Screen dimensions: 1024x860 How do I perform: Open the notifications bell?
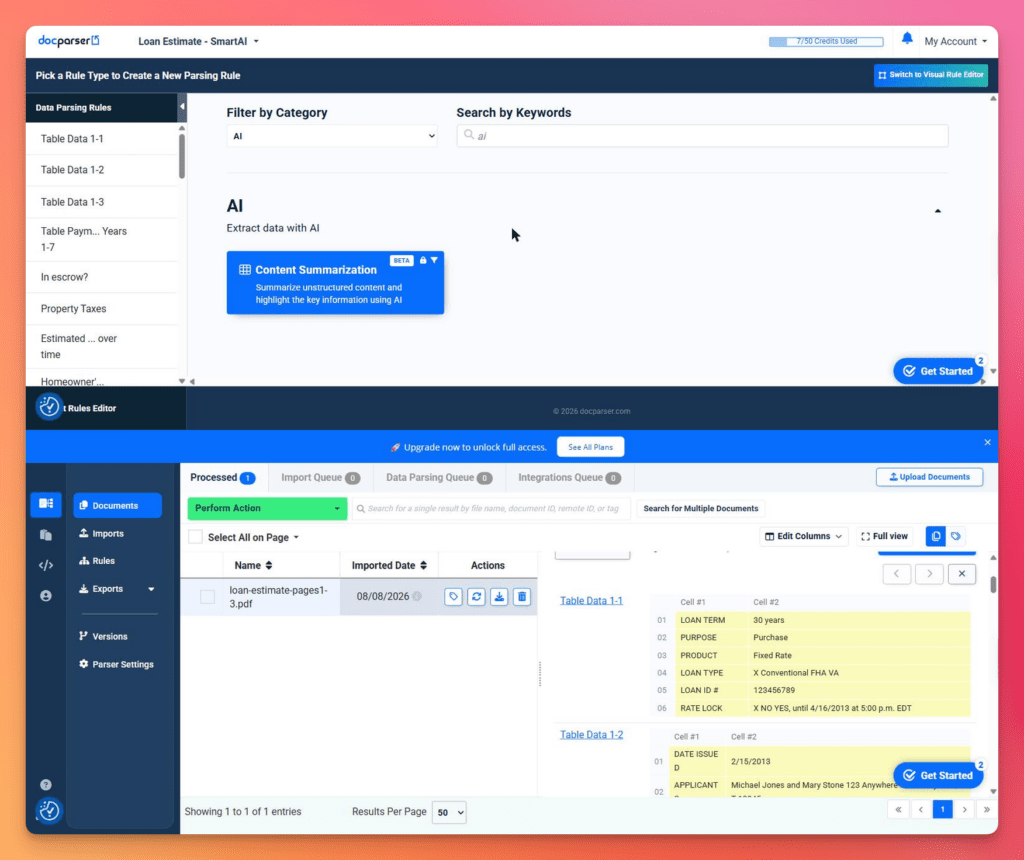(906, 39)
